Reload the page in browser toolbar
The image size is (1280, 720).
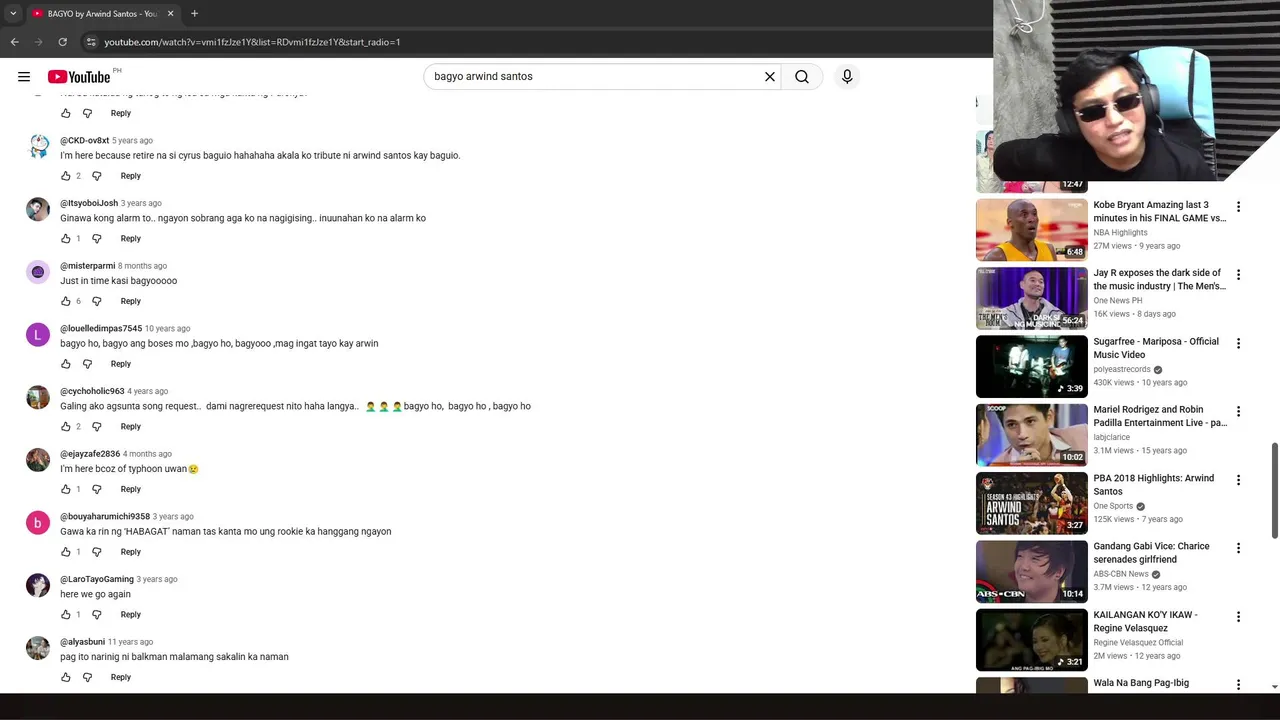(62, 42)
